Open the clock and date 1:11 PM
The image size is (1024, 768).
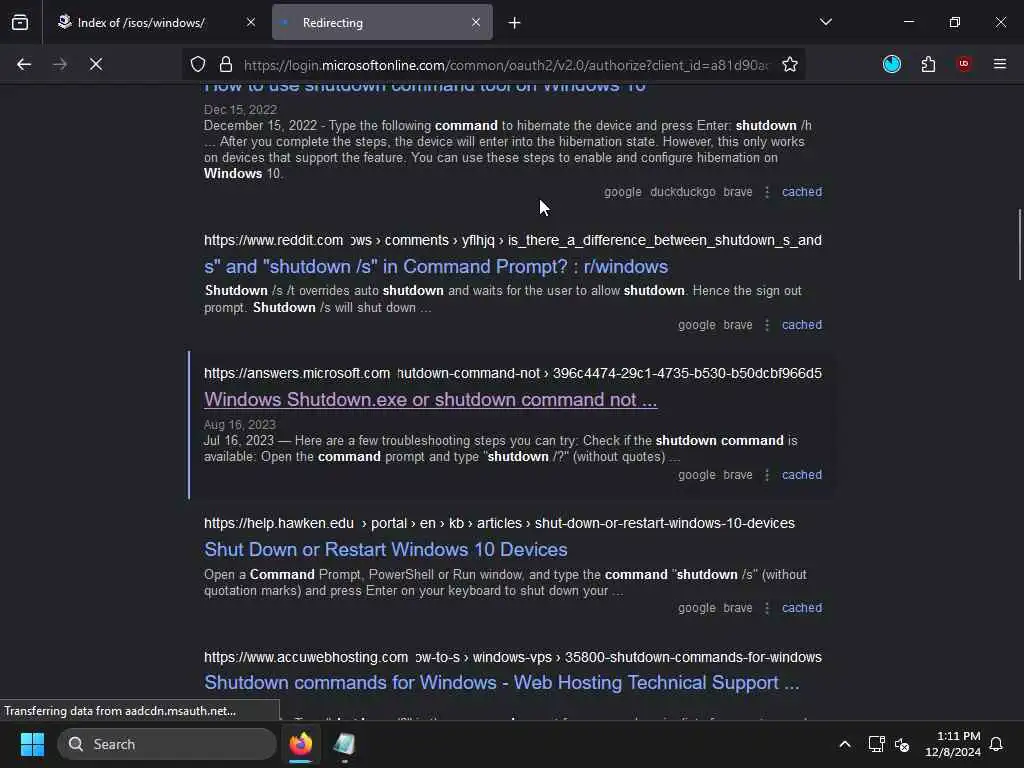tap(953, 744)
